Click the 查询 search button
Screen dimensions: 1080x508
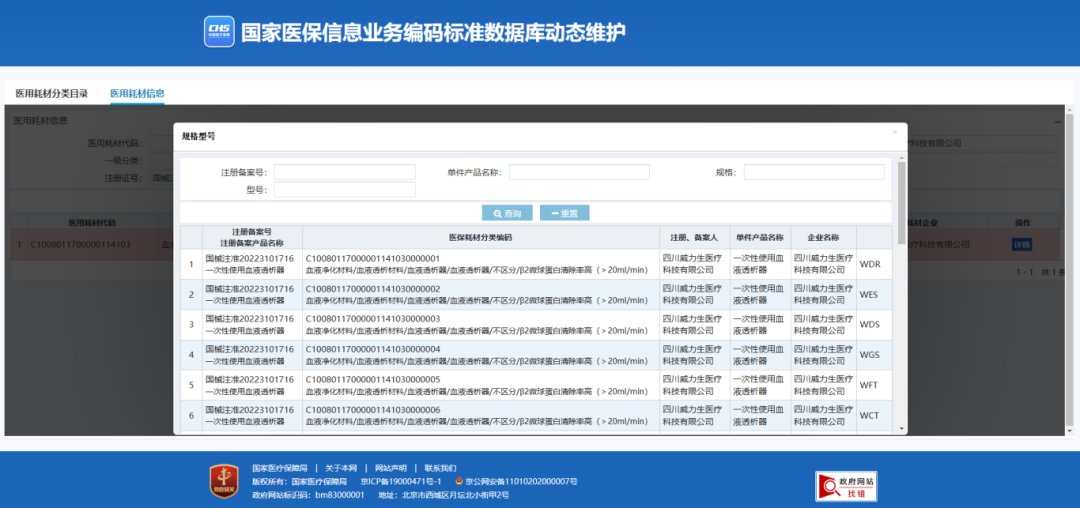click(507, 213)
